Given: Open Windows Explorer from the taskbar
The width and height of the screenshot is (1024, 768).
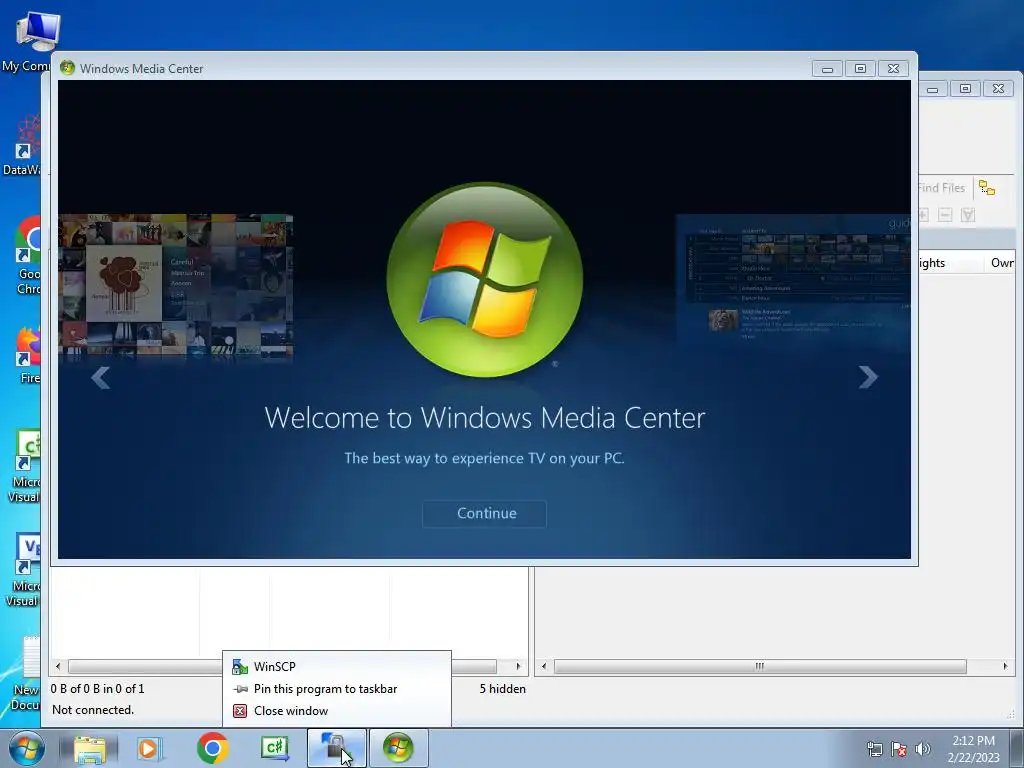Looking at the screenshot, I should (89, 749).
